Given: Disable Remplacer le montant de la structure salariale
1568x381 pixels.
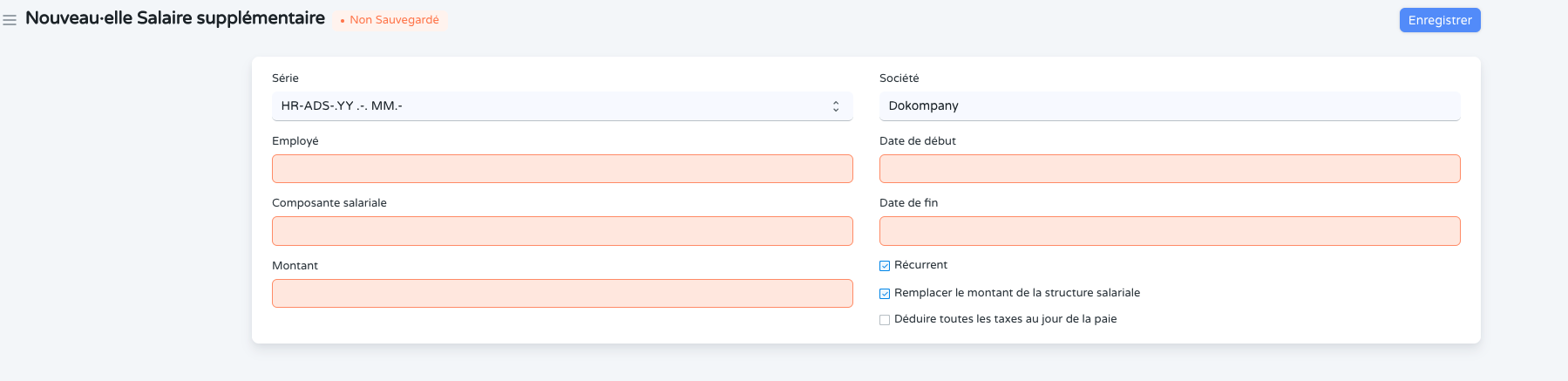Looking at the screenshot, I should [885, 294].
